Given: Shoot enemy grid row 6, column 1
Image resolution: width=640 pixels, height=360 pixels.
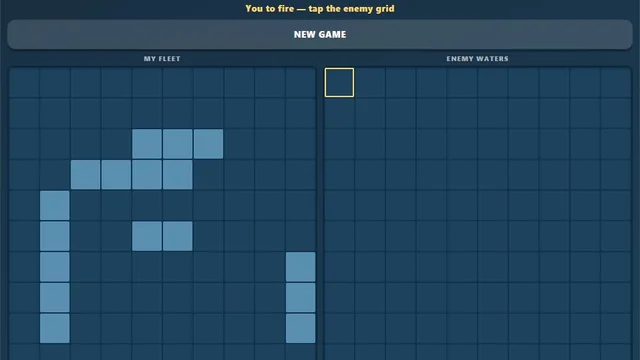Looking at the screenshot, I should (339, 236).
